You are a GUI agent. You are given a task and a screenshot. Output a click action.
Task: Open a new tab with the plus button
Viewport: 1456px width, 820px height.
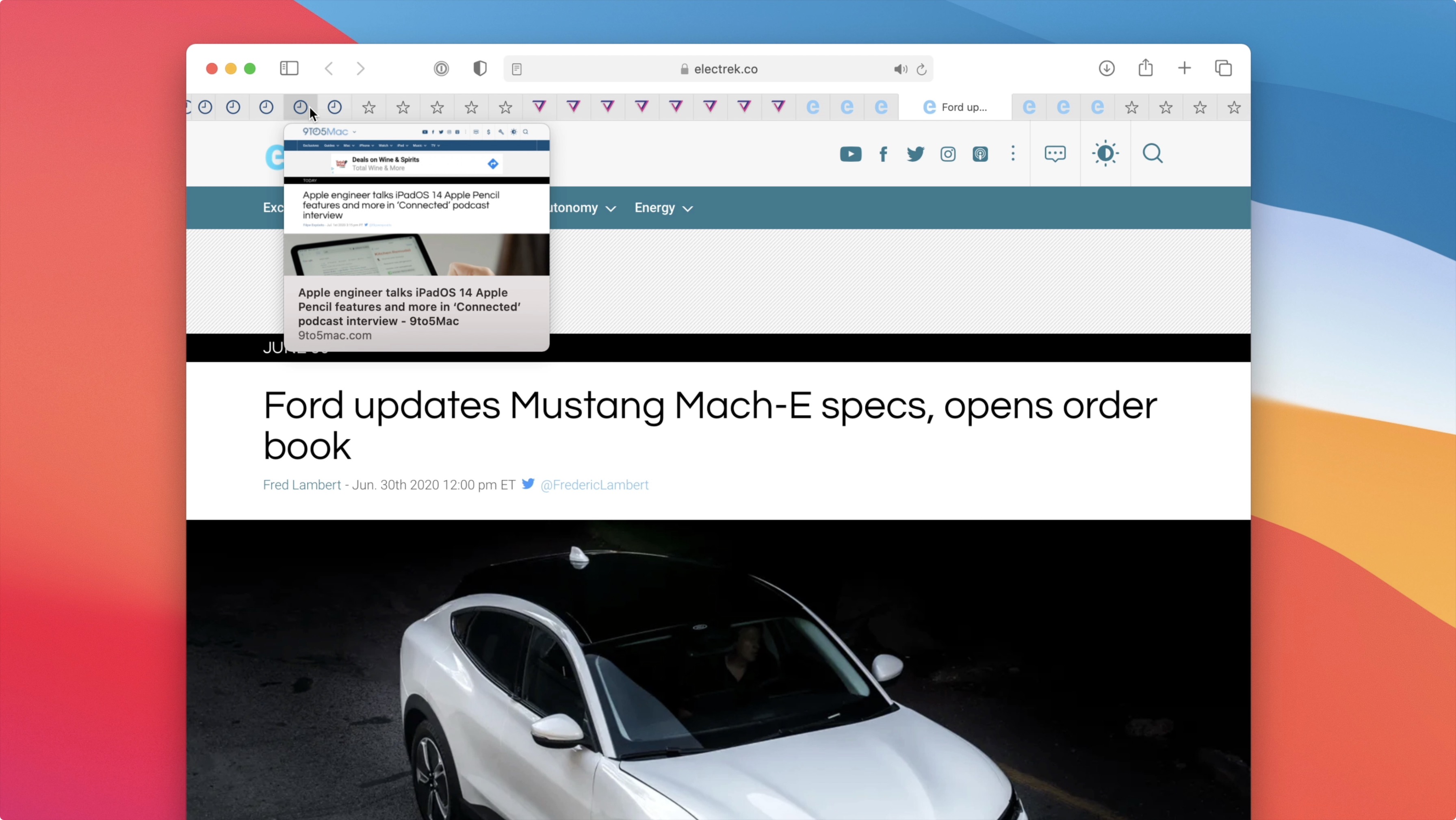coord(1184,68)
